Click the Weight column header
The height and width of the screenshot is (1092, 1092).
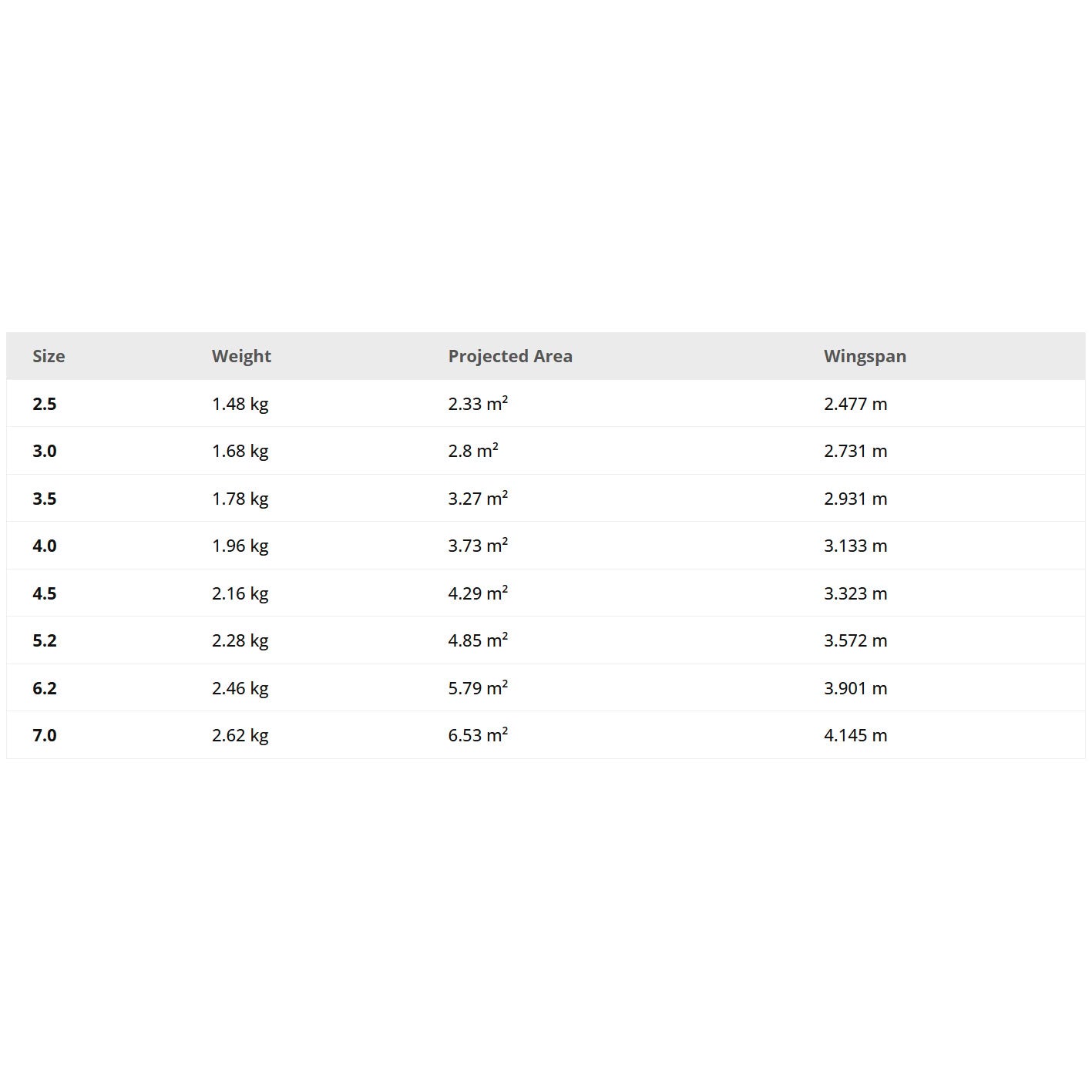241,356
